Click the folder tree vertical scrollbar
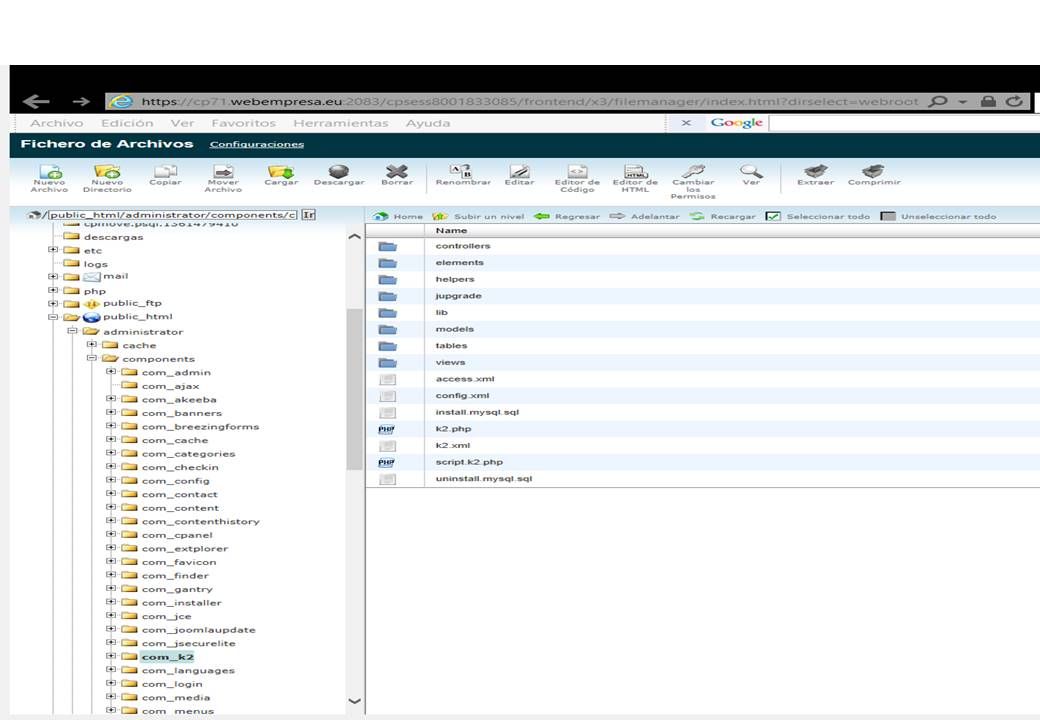This screenshot has height=720, width=1040. 355,390
